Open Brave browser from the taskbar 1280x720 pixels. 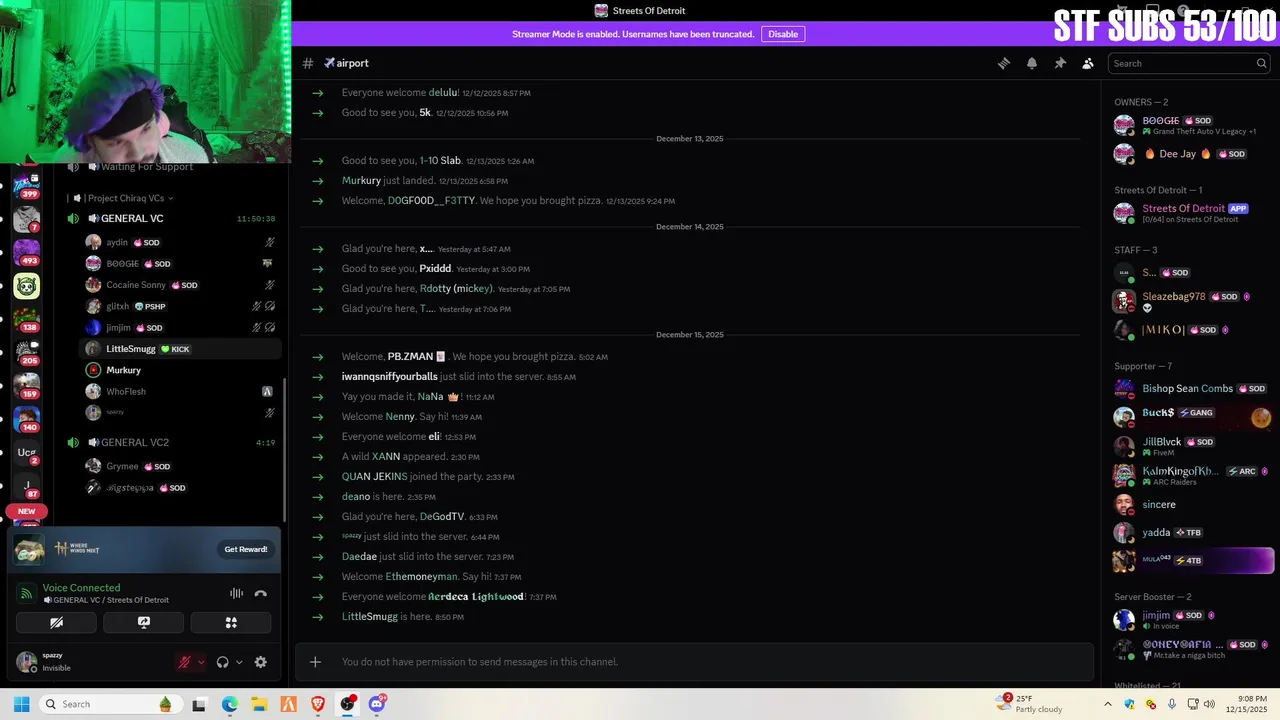[x=318, y=704]
